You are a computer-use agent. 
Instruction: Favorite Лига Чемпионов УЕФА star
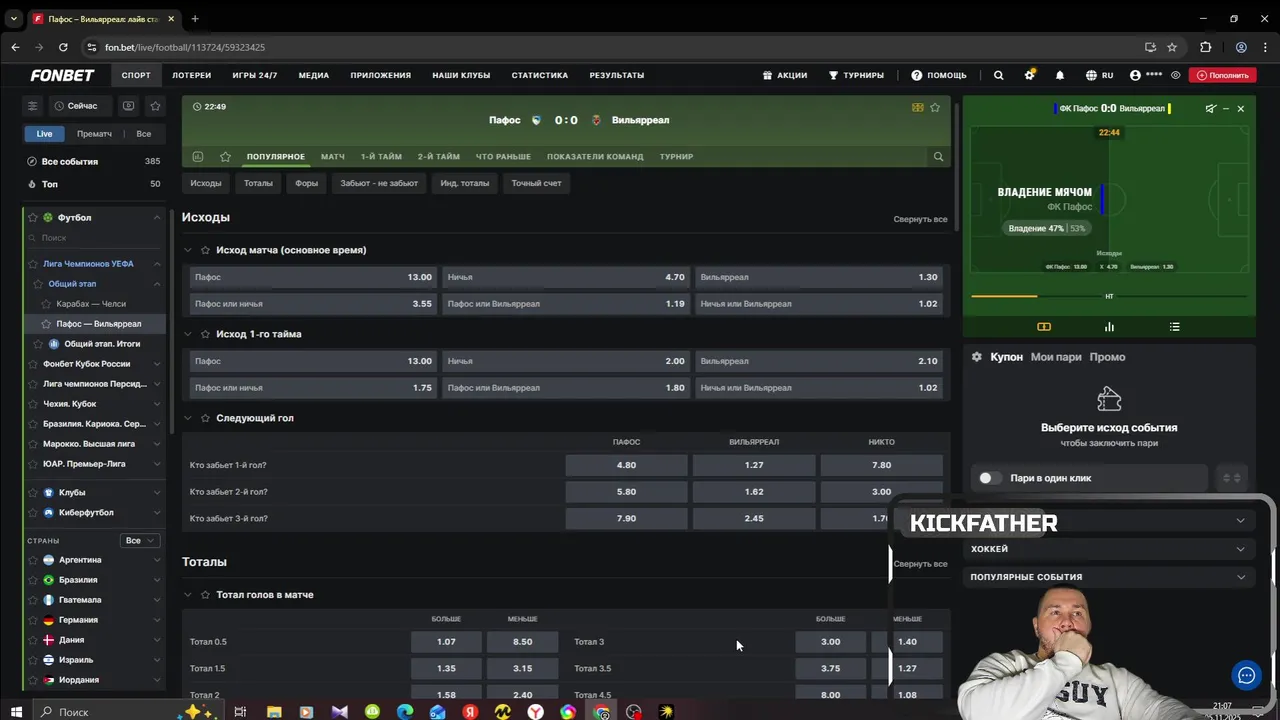tap(33, 264)
